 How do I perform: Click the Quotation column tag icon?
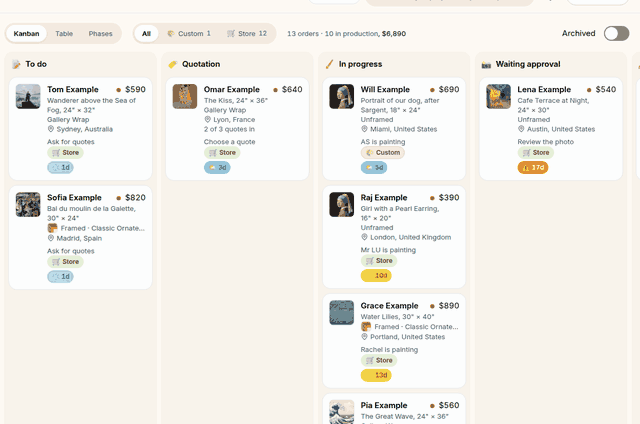pyautogui.click(x=173, y=64)
